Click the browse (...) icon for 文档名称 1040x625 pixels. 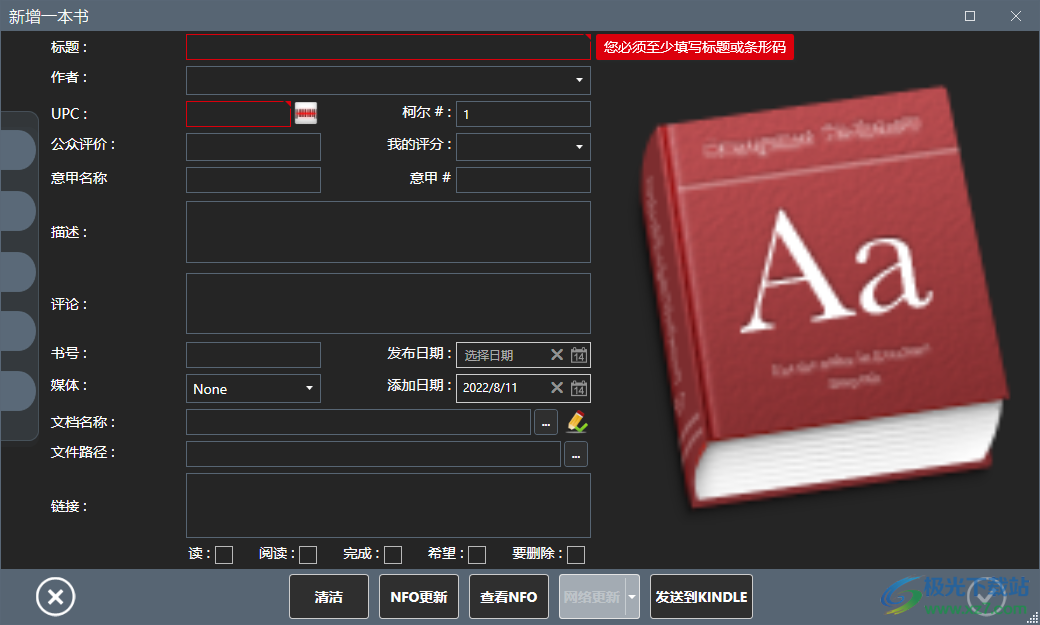pos(545,422)
